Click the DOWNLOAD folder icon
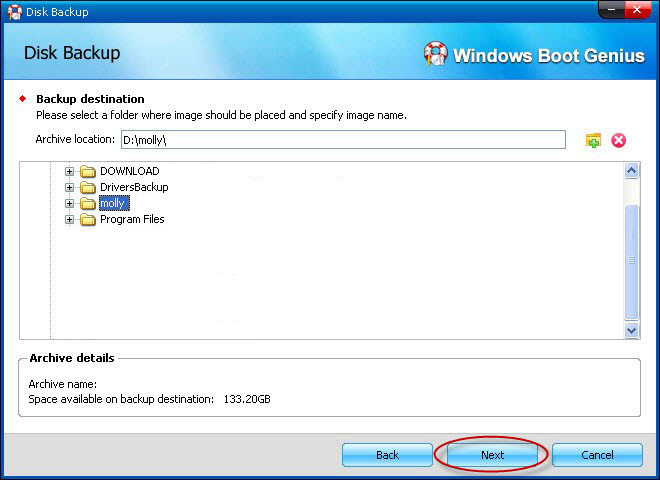The image size is (660, 480). click(x=88, y=171)
